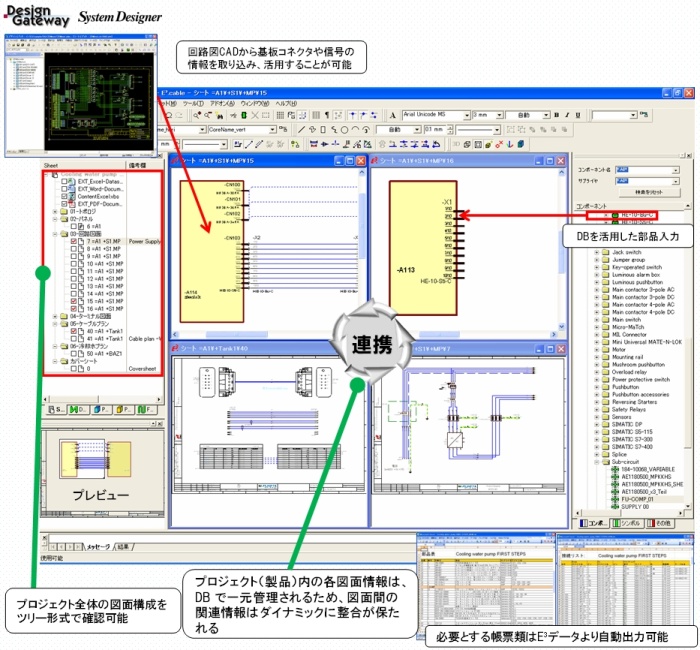Open the 3 mm text size dropdown
The height and width of the screenshot is (650, 700).
click(x=500, y=115)
